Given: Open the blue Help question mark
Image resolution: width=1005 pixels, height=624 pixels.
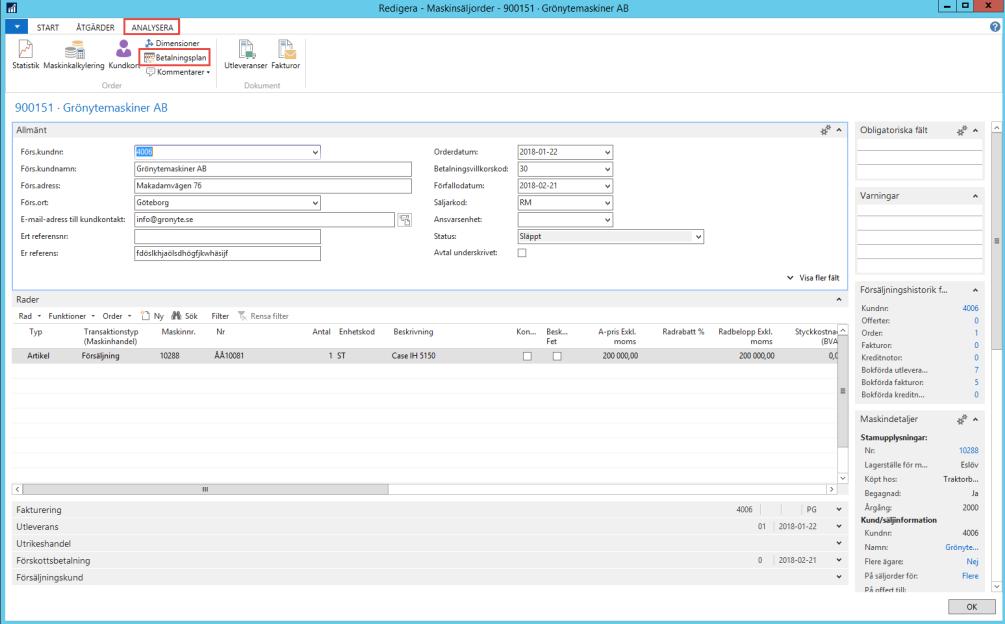Looking at the screenshot, I should click(x=995, y=27).
